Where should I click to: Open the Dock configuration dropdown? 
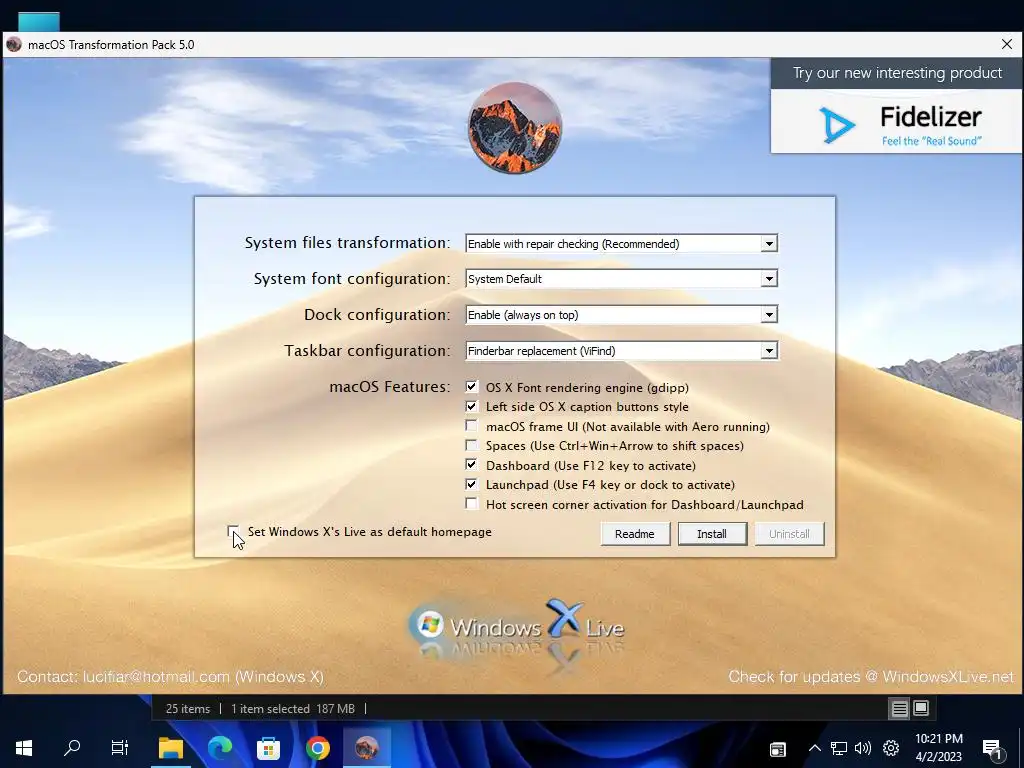point(621,315)
